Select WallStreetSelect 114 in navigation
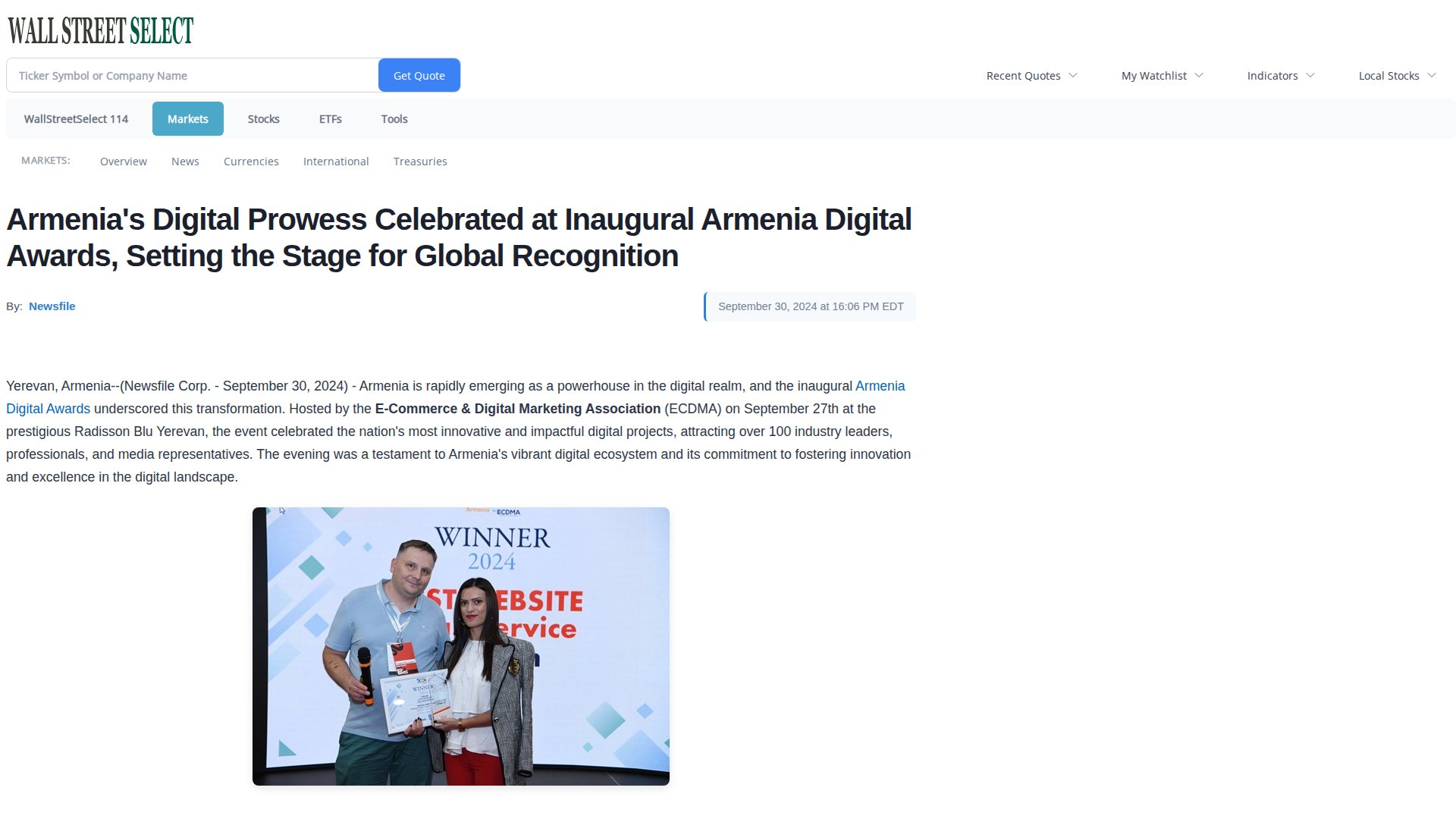Image resolution: width=1456 pixels, height=819 pixels. [75, 118]
